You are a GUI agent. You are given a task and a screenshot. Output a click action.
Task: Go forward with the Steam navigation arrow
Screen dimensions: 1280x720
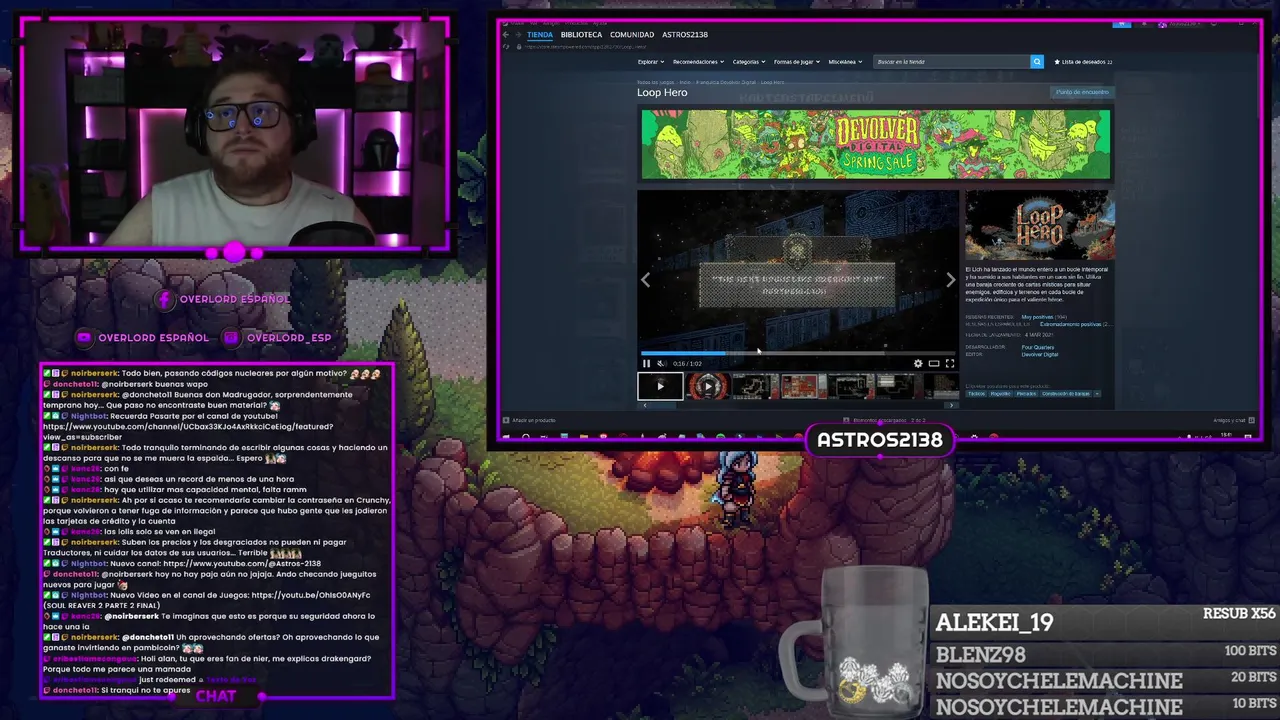pyautogui.click(x=518, y=34)
